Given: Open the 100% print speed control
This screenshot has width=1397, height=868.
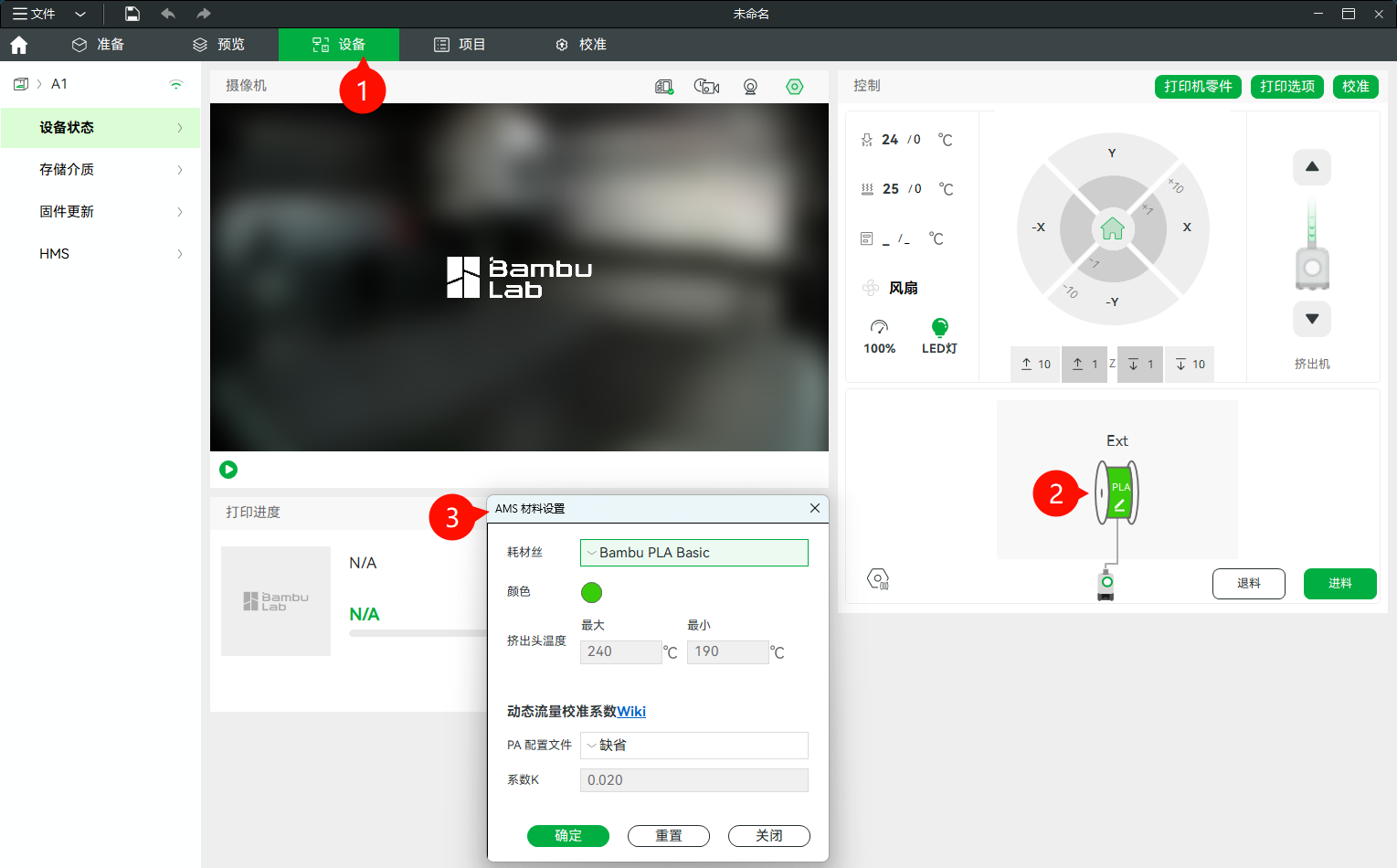Looking at the screenshot, I should (880, 337).
